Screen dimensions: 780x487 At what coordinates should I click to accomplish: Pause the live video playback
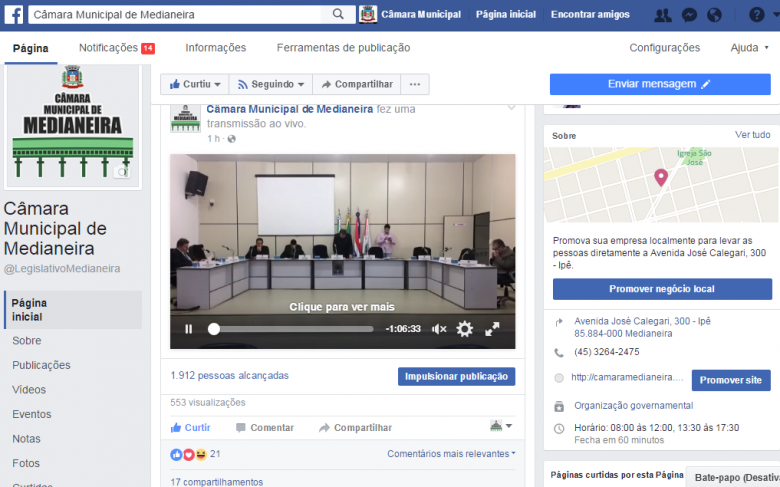click(x=189, y=329)
